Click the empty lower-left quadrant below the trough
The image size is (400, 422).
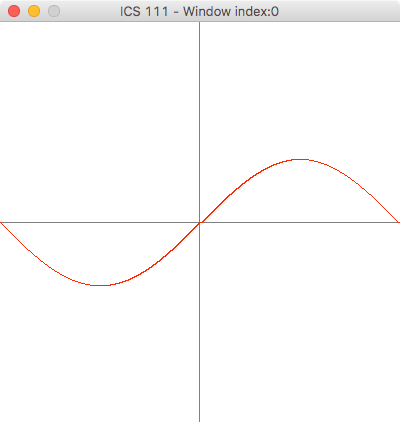tap(100, 353)
